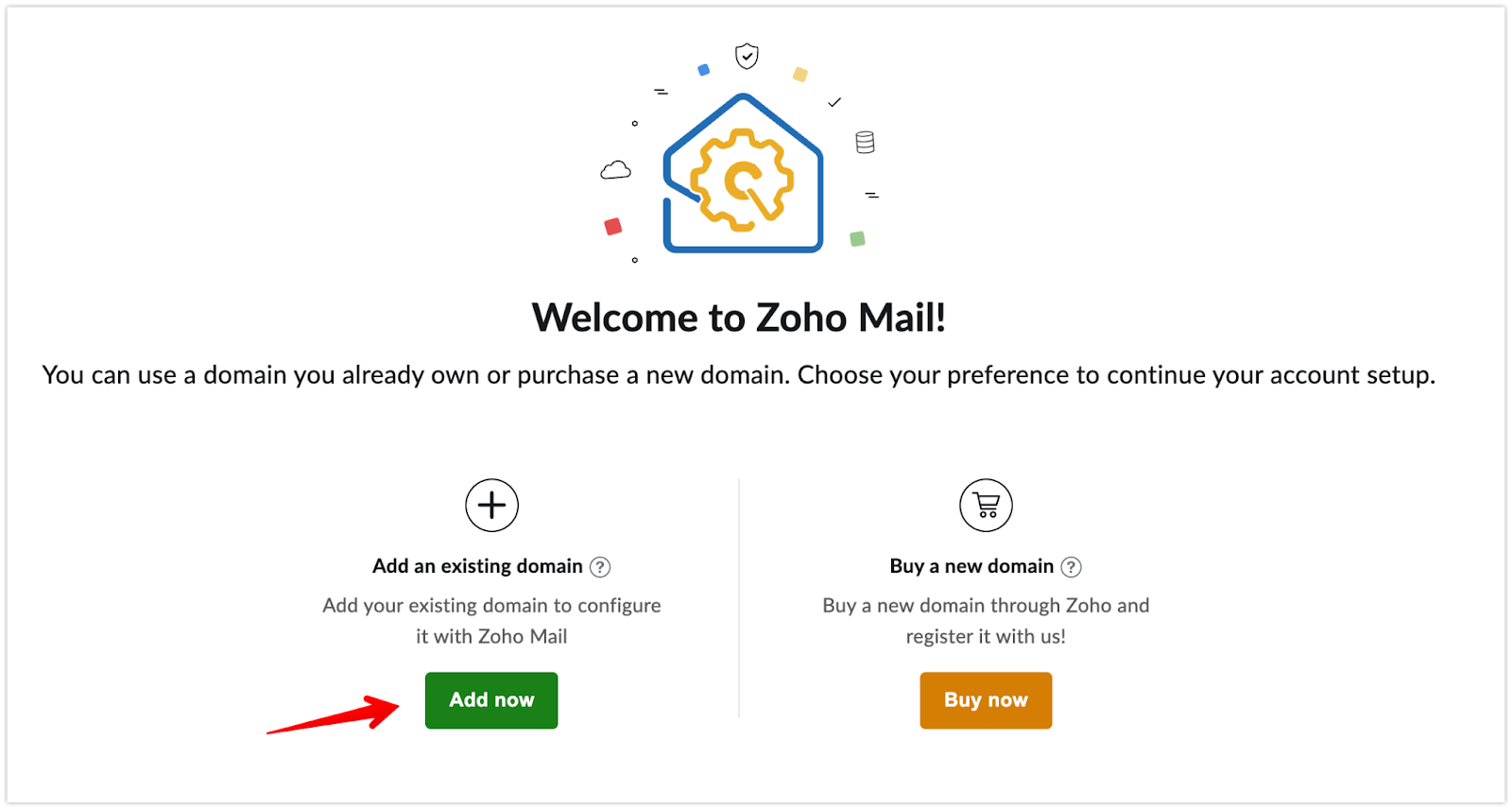Click the yellow square in illustration
This screenshot has height=809, width=1512.
coord(800,75)
